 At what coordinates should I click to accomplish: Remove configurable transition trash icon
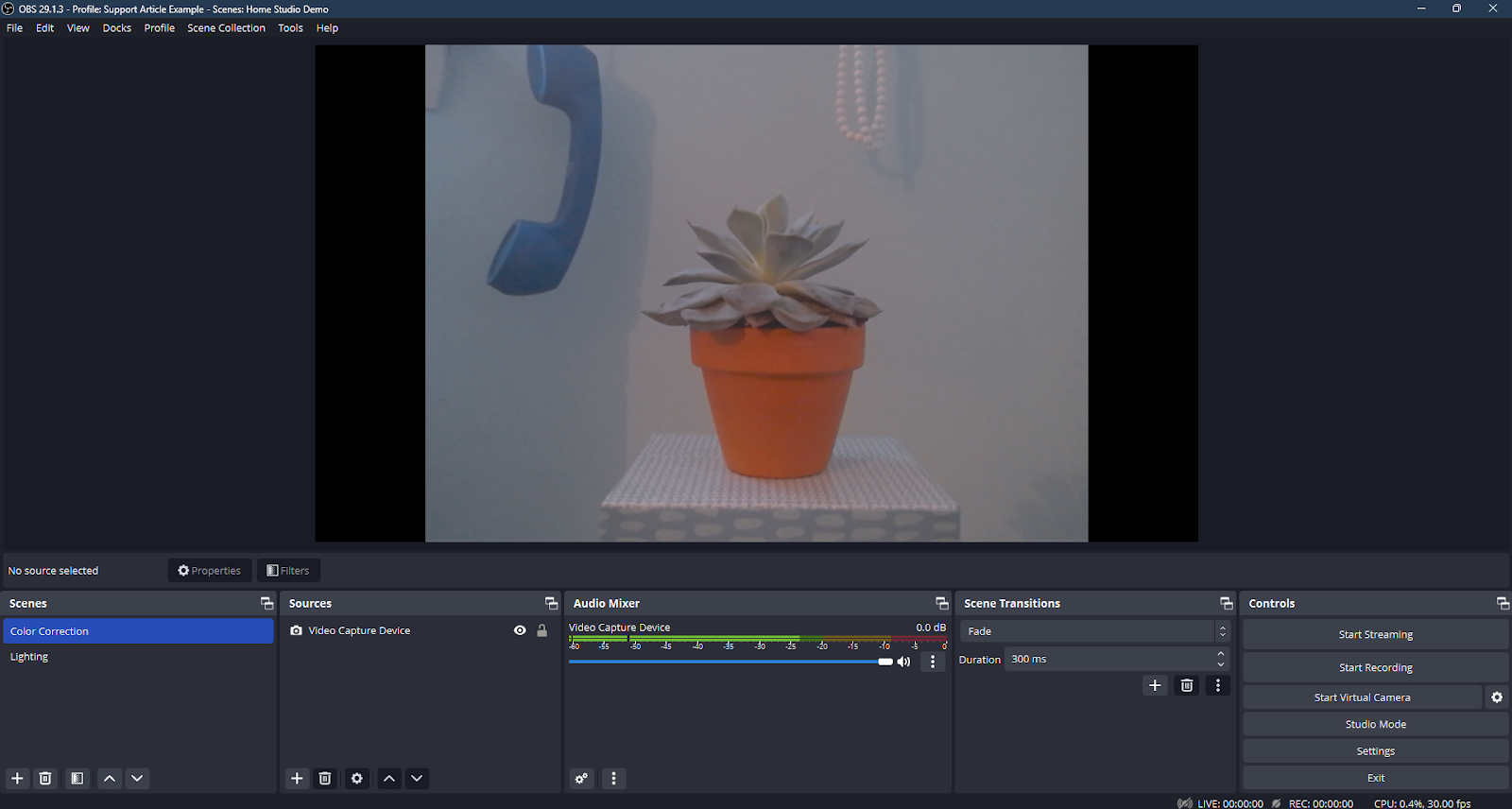1187,685
